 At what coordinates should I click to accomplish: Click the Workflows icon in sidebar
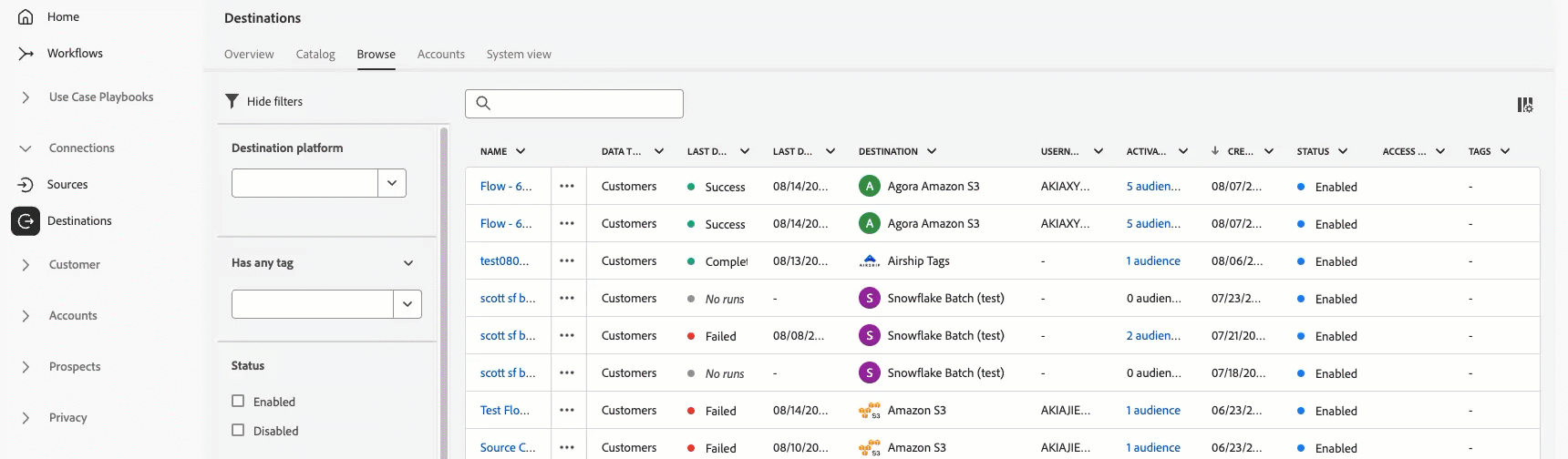click(x=26, y=54)
